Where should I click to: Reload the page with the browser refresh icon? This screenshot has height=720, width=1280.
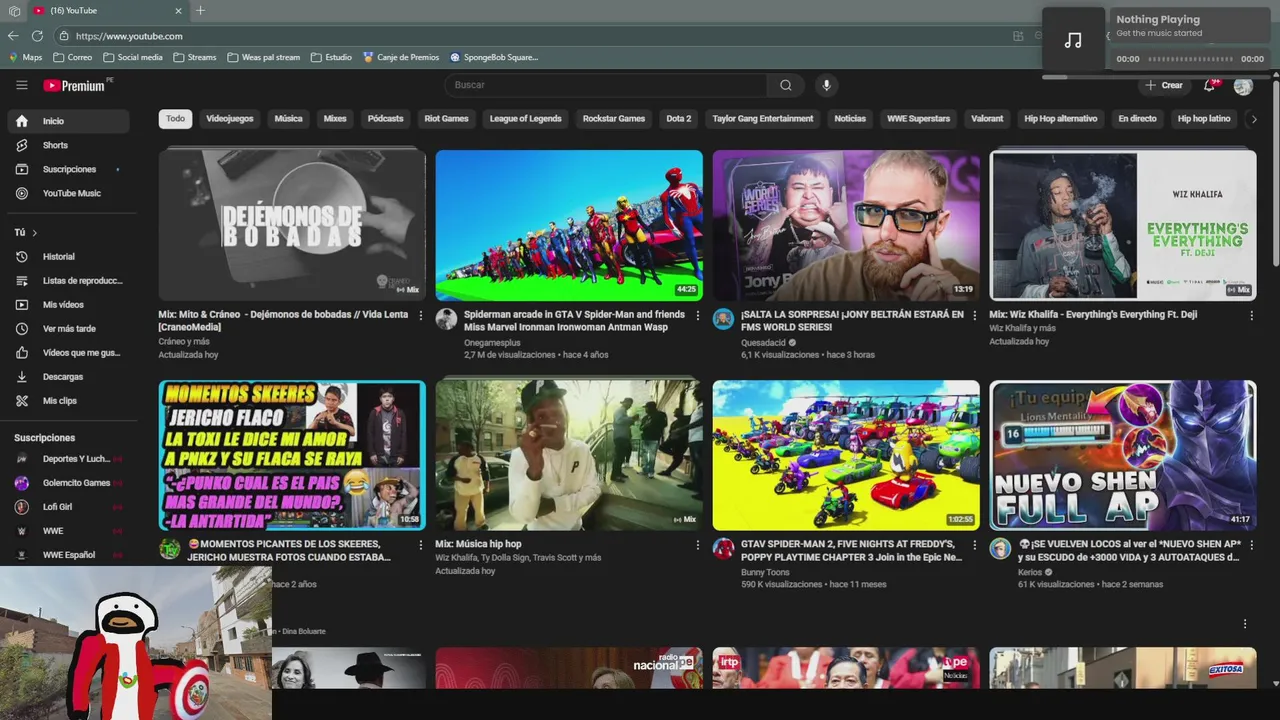click(x=37, y=36)
